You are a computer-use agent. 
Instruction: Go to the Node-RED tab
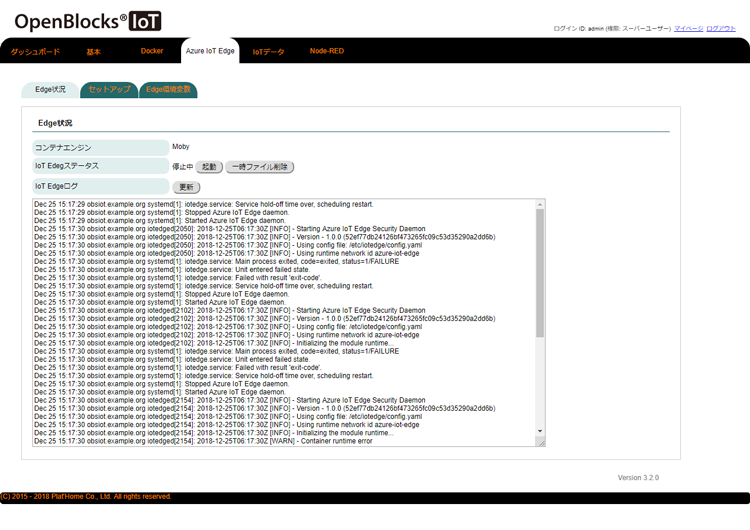(x=327, y=51)
